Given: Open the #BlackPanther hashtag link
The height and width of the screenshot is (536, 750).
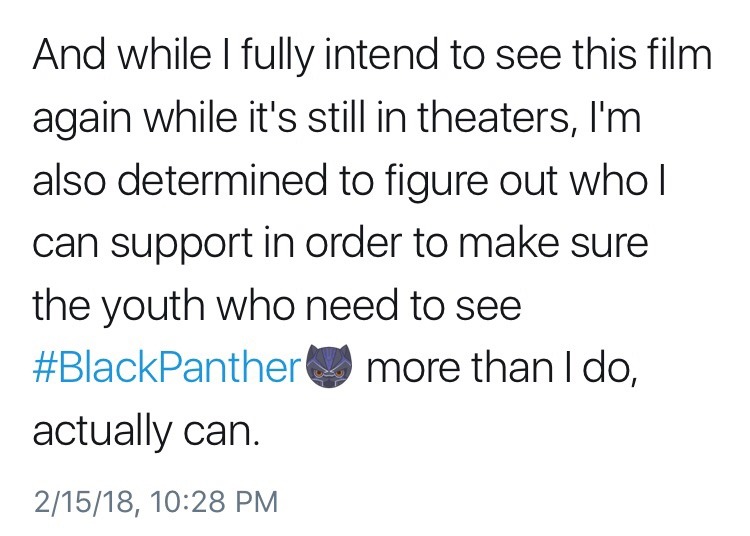Looking at the screenshot, I should [167, 369].
